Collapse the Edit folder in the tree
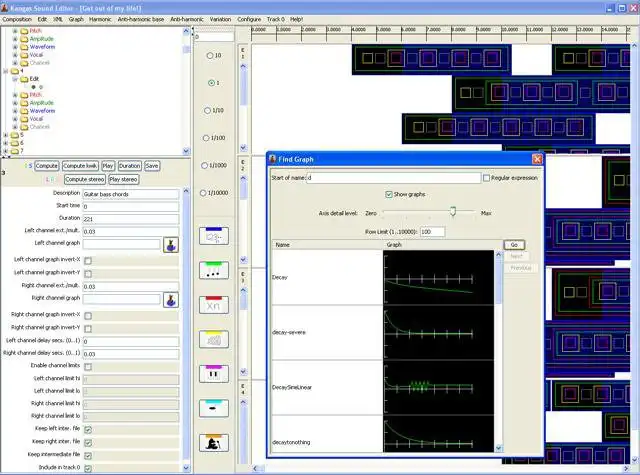 coord(15,79)
